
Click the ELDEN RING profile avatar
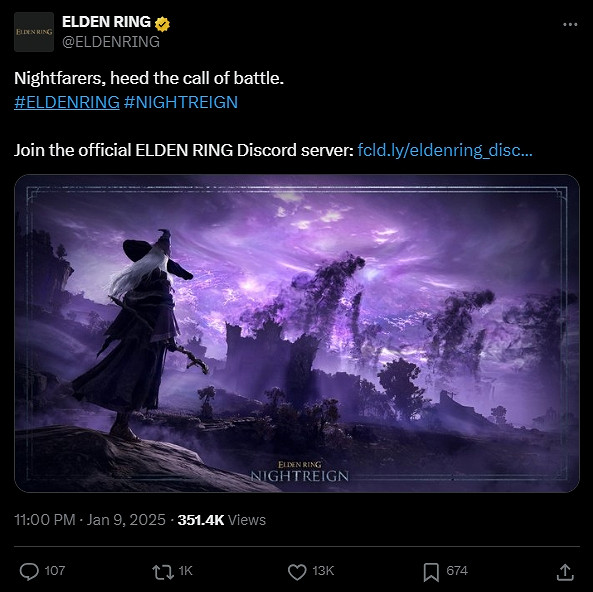[34, 32]
